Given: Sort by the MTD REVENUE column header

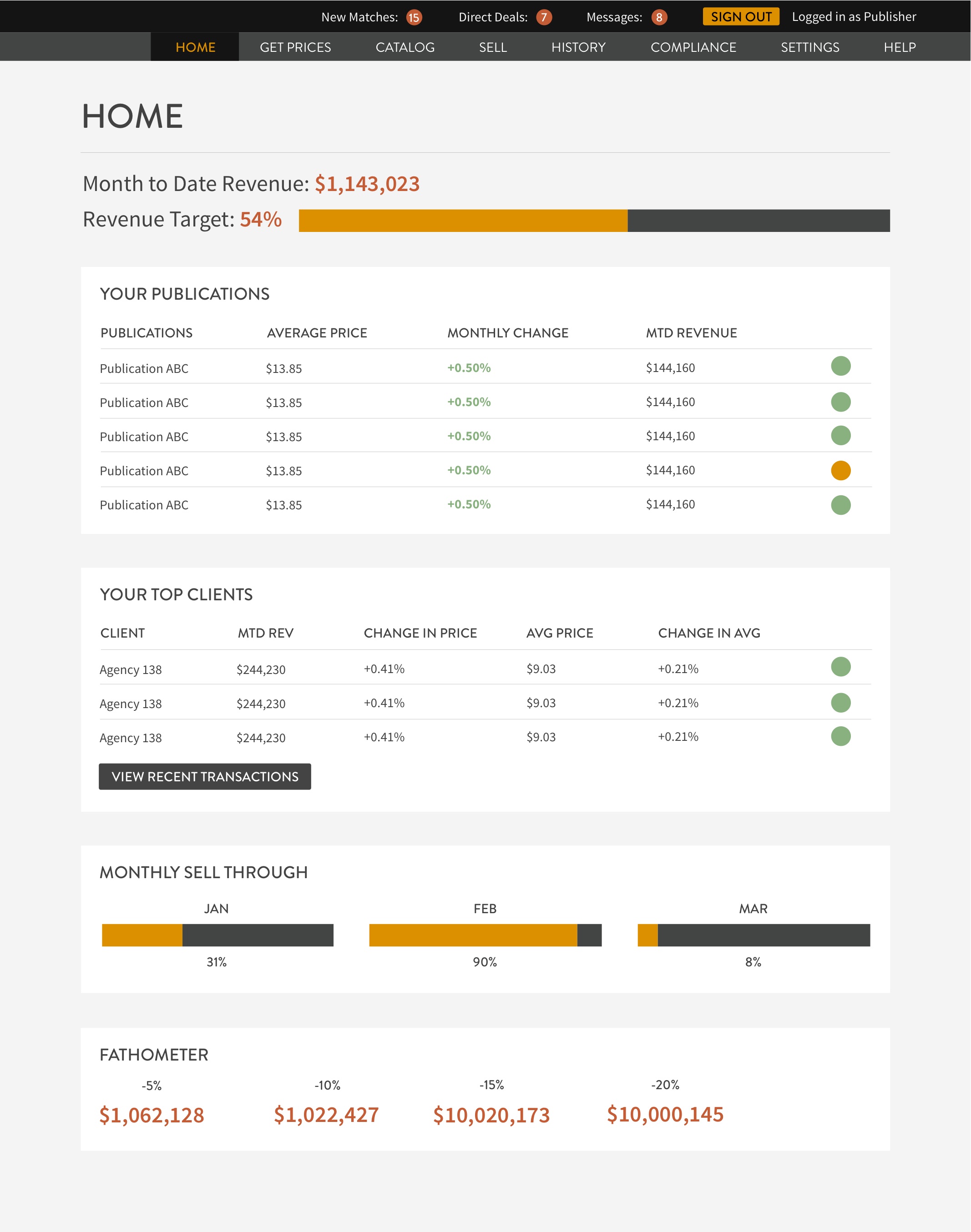Looking at the screenshot, I should tap(691, 333).
